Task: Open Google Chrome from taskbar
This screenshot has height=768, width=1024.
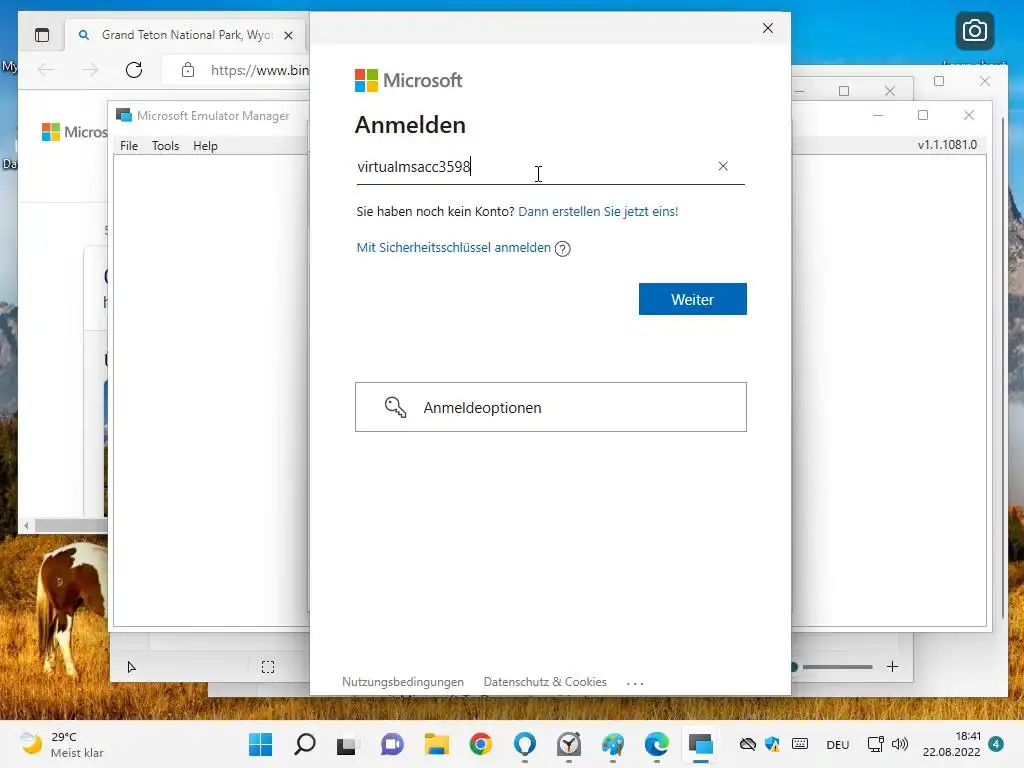Action: tap(481, 744)
